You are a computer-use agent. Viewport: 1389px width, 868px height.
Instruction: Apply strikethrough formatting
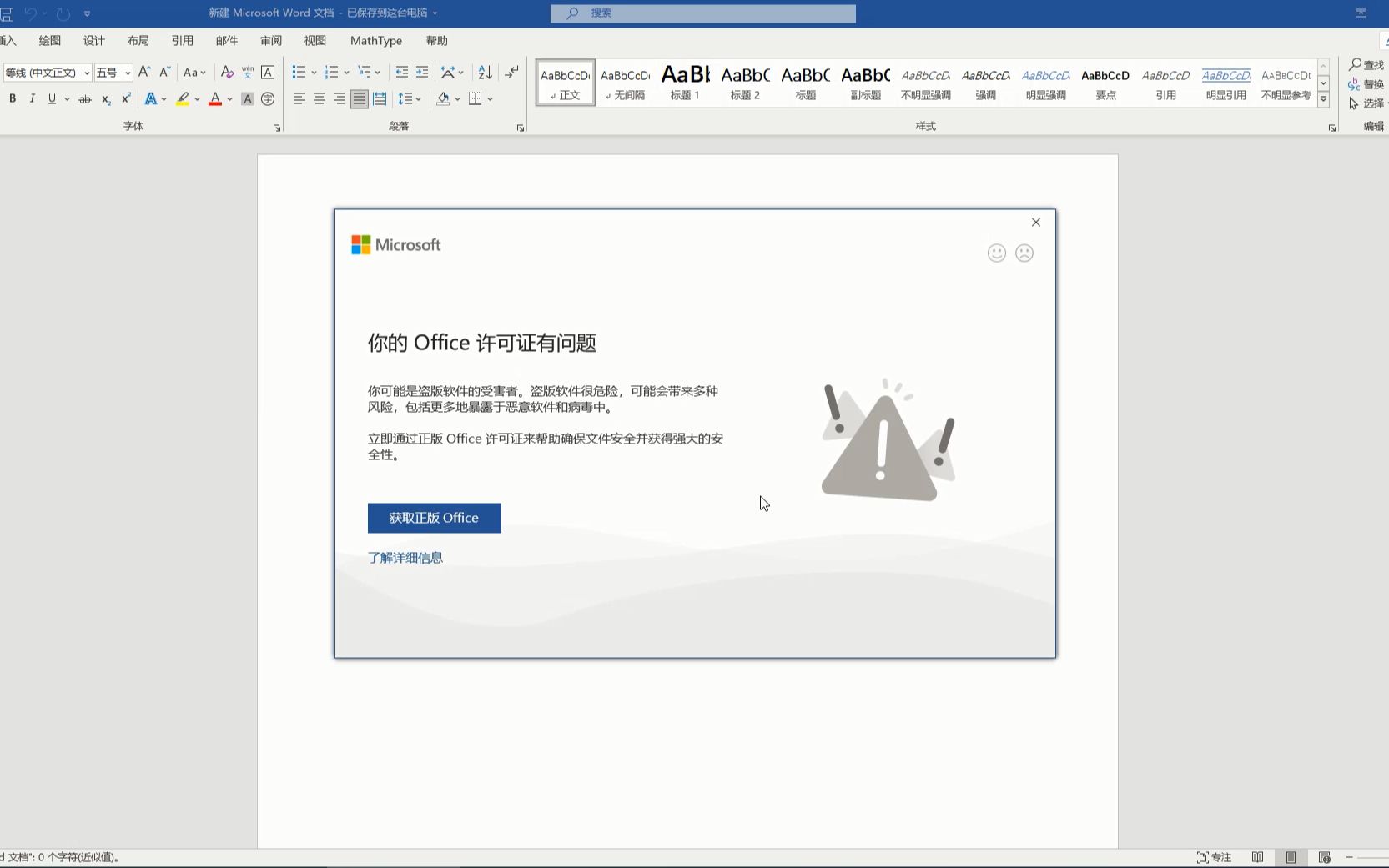84,99
